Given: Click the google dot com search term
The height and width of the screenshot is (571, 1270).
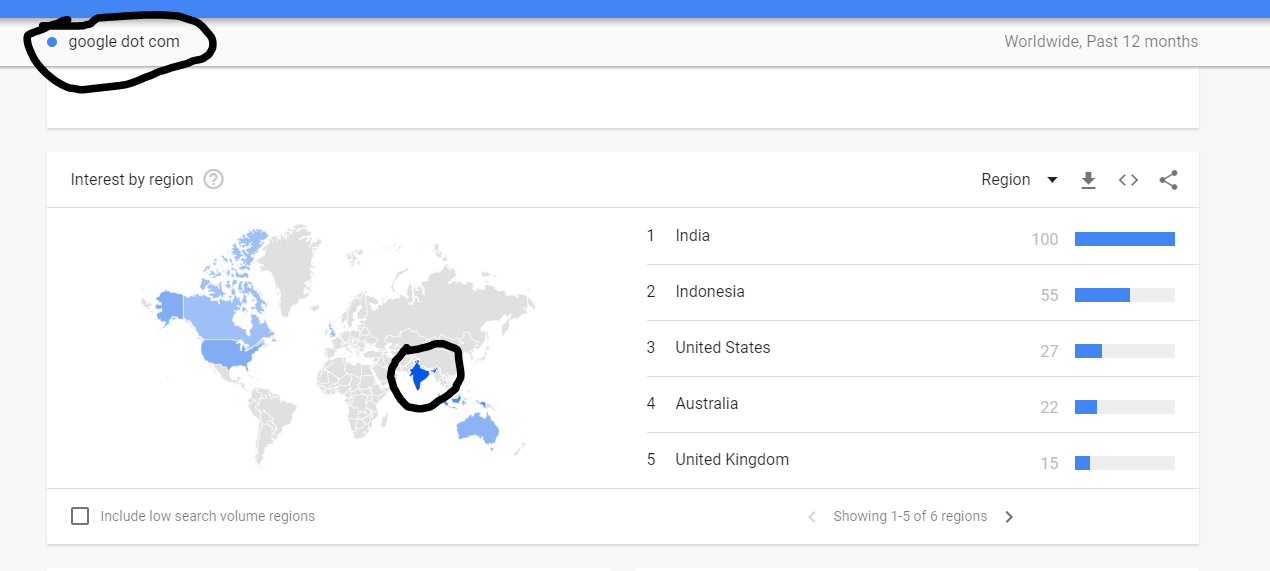Looking at the screenshot, I should coord(124,42).
